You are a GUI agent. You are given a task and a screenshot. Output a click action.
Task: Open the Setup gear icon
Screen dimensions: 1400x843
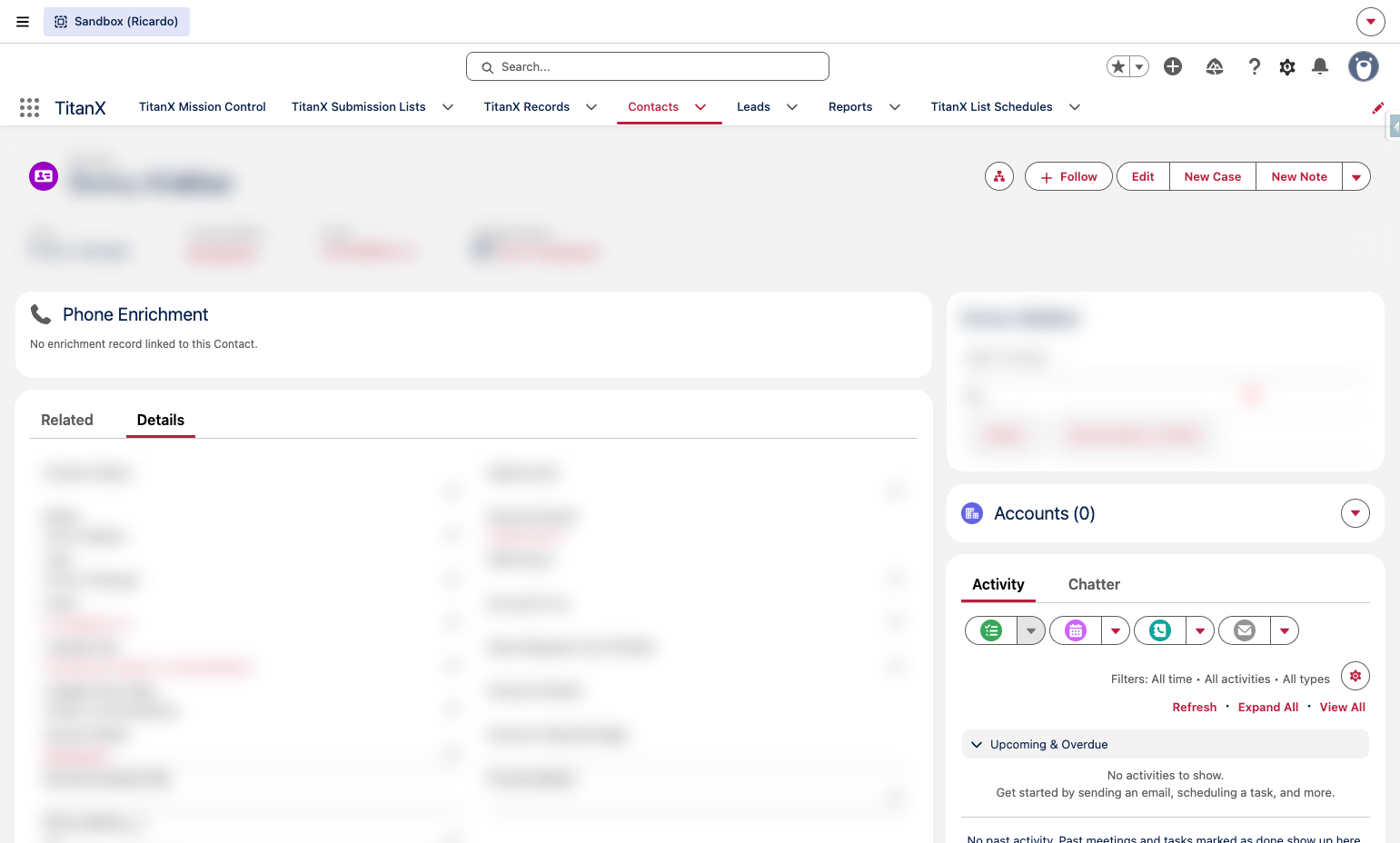tap(1287, 66)
